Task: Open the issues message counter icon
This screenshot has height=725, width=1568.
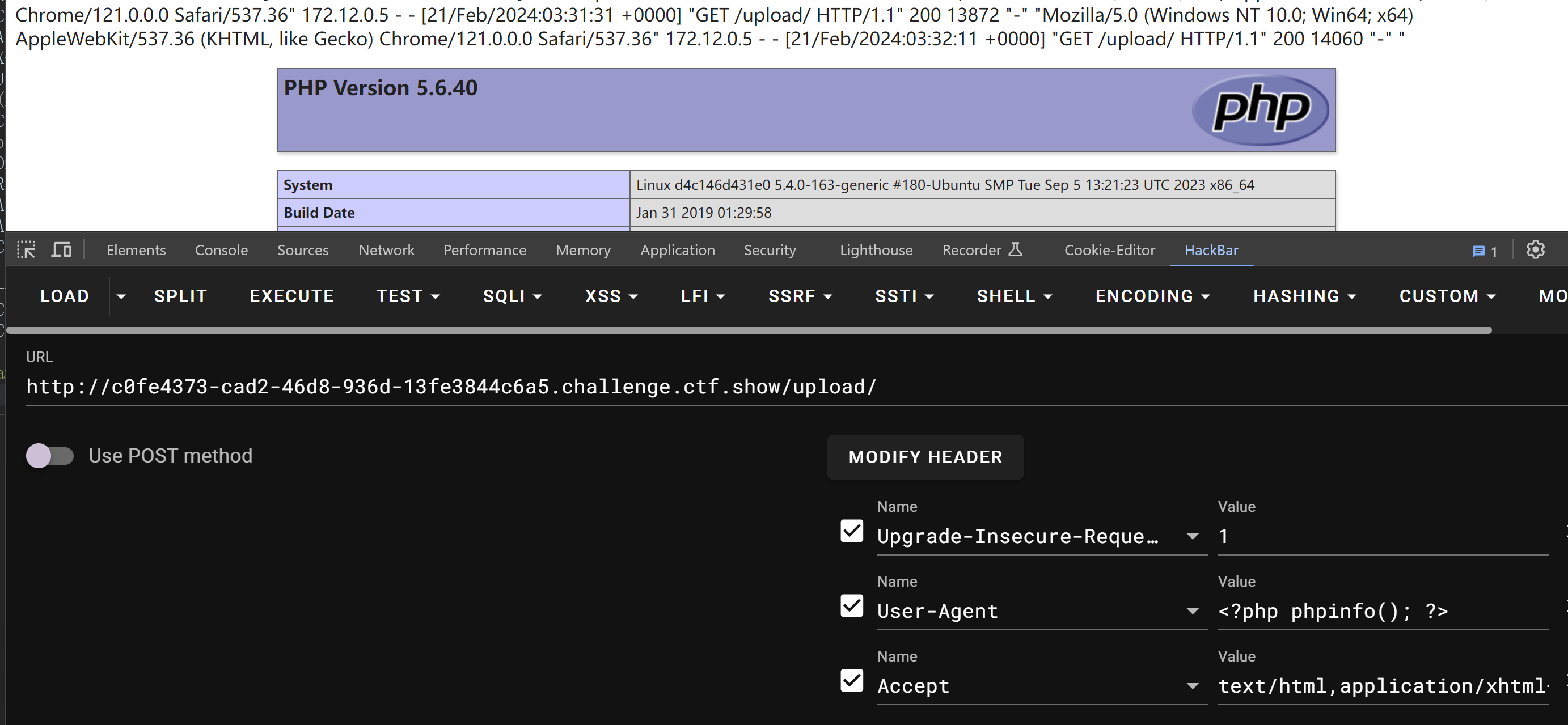Action: click(1485, 251)
